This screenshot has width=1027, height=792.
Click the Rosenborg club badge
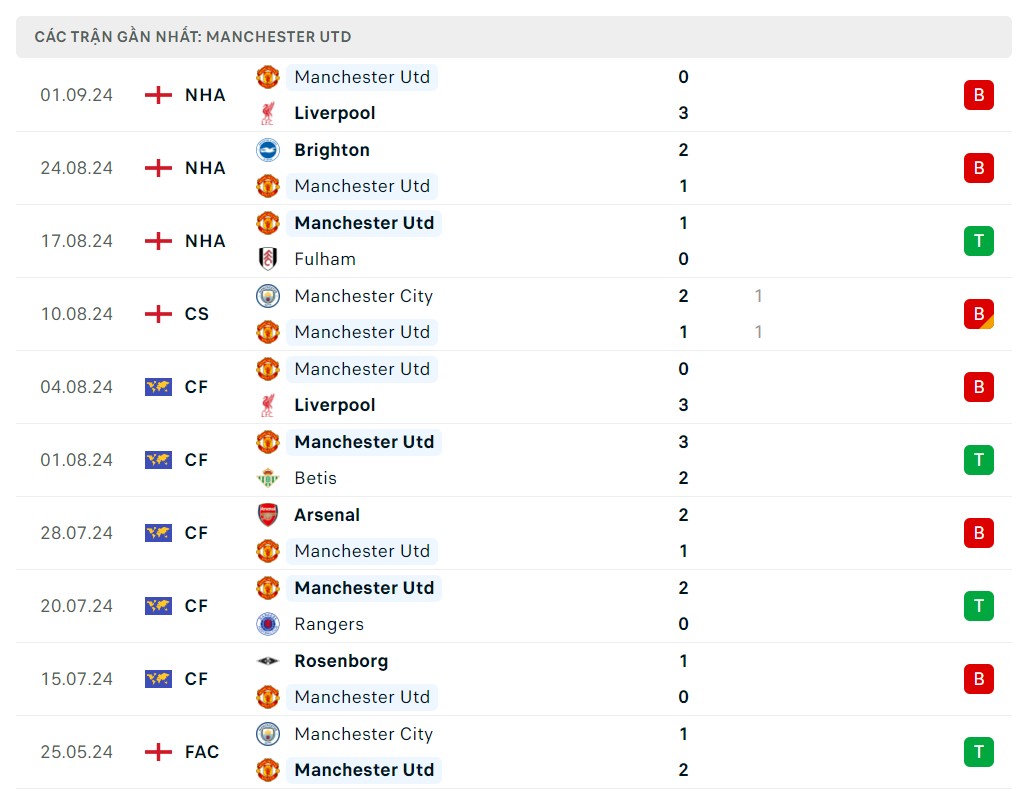tap(267, 661)
